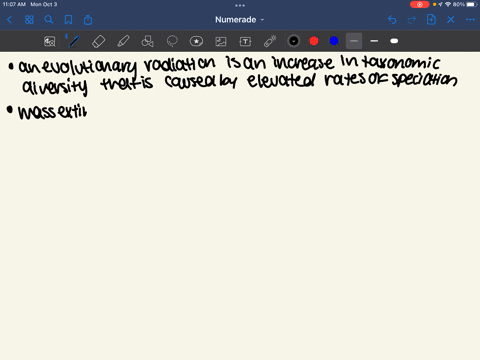
Task: Tap the red screen recording indicator
Action: tap(420, 5)
